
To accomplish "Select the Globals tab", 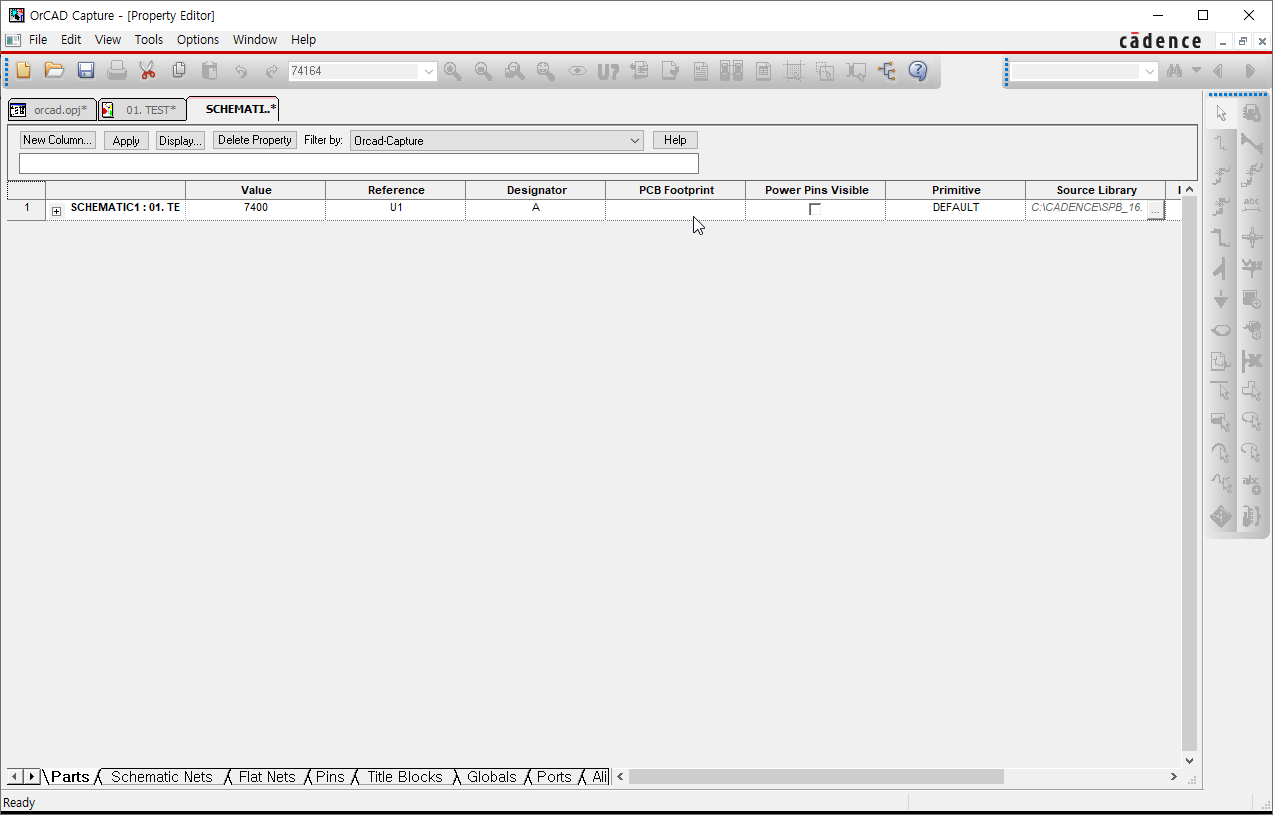I will (492, 777).
